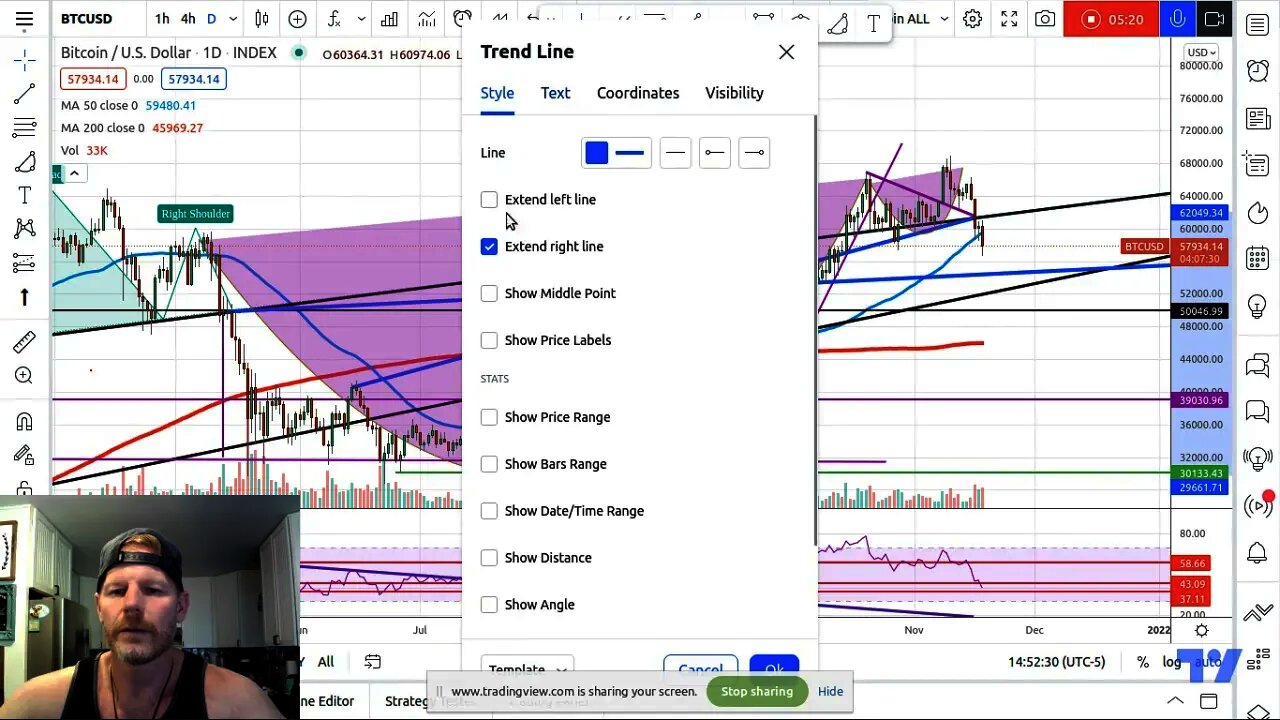This screenshot has width=1280, height=720.
Task: Select the 1h timeframe
Action: coord(162,19)
